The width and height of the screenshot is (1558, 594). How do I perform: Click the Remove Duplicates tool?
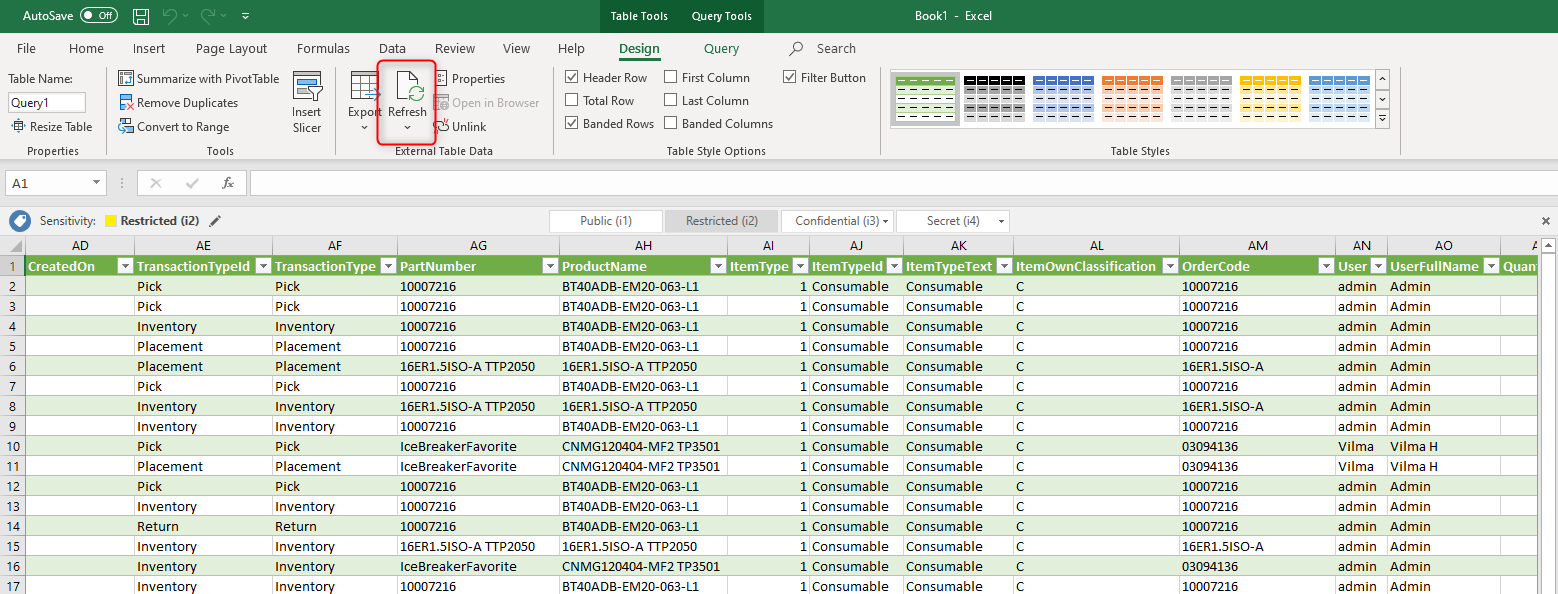(x=179, y=102)
